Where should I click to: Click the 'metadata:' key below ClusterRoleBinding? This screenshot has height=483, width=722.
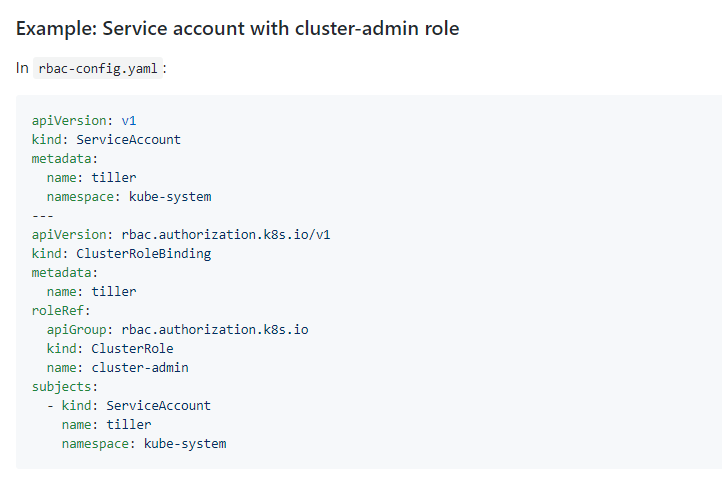click(65, 272)
